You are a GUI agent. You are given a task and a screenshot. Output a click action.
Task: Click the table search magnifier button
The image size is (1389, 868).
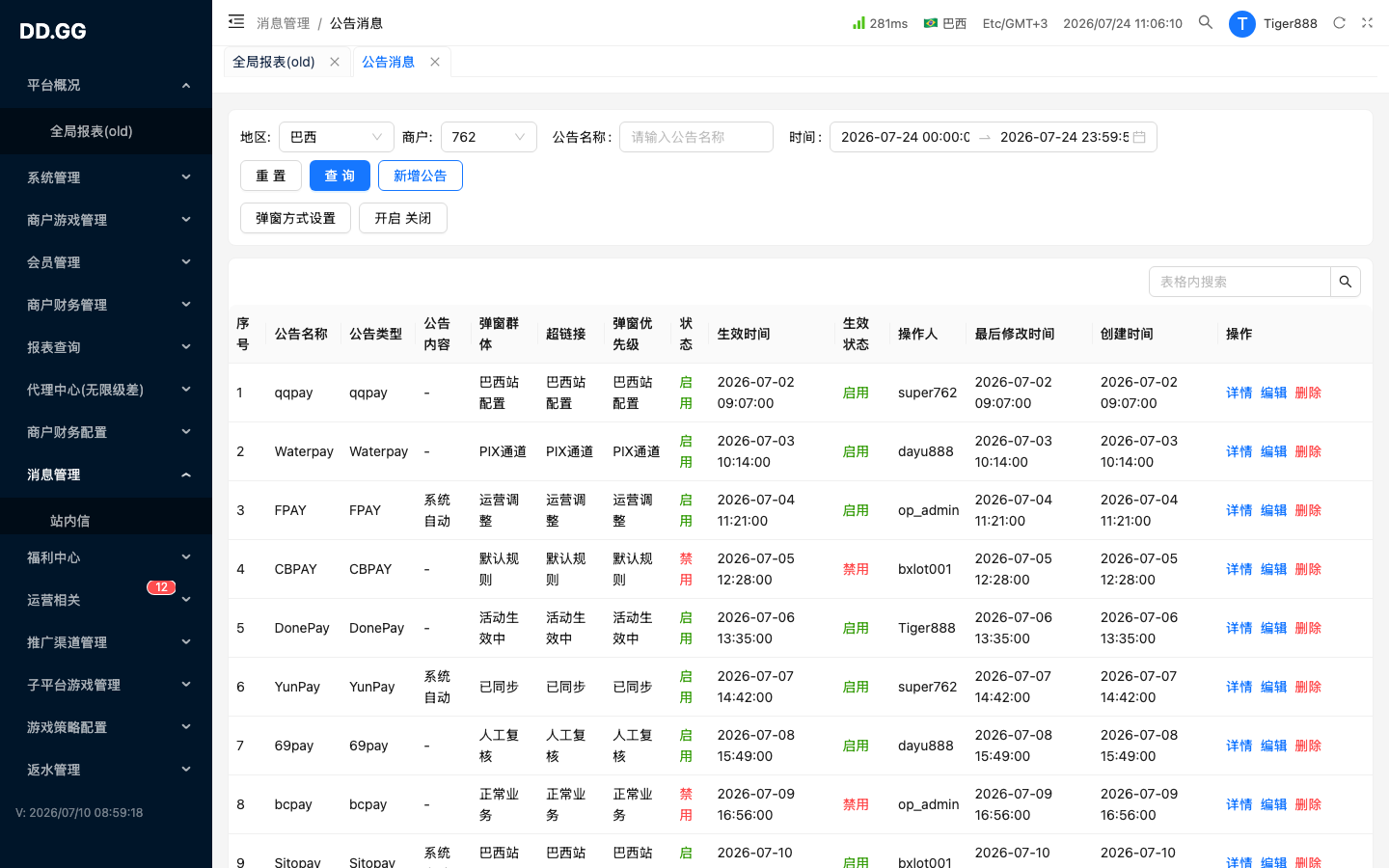point(1346,282)
